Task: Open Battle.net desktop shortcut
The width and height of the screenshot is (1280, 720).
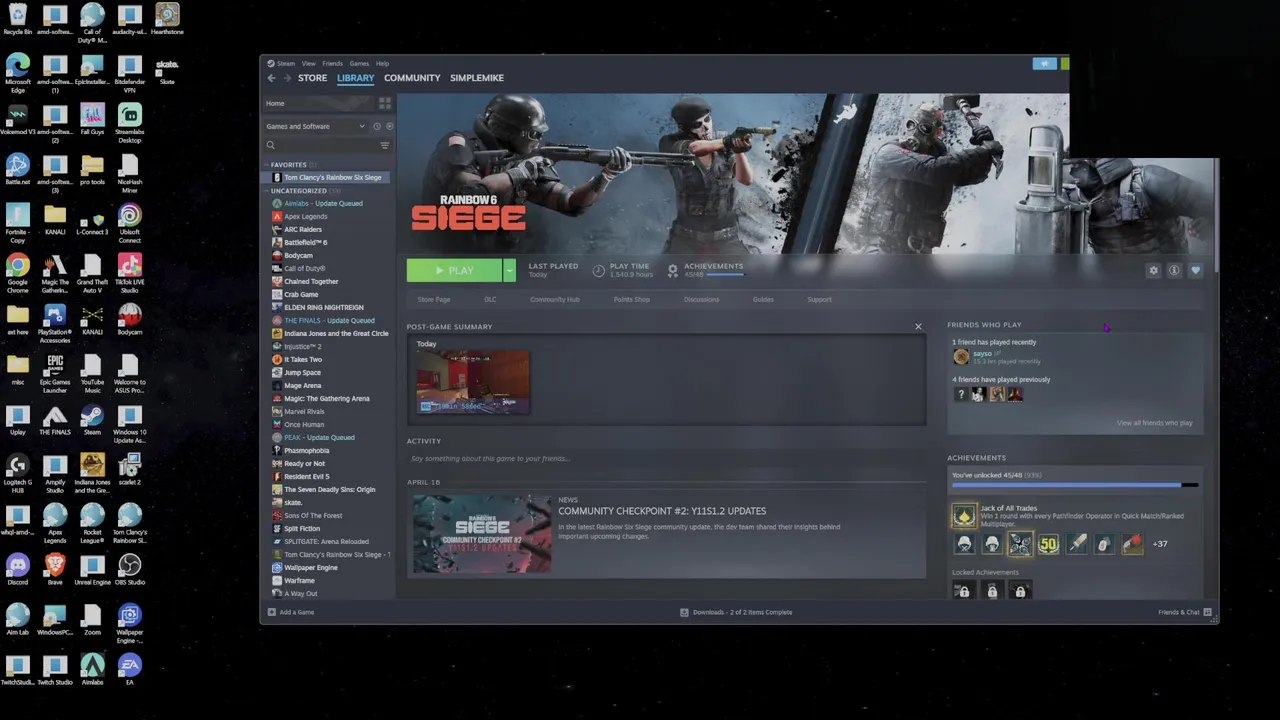Action: click(x=17, y=170)
